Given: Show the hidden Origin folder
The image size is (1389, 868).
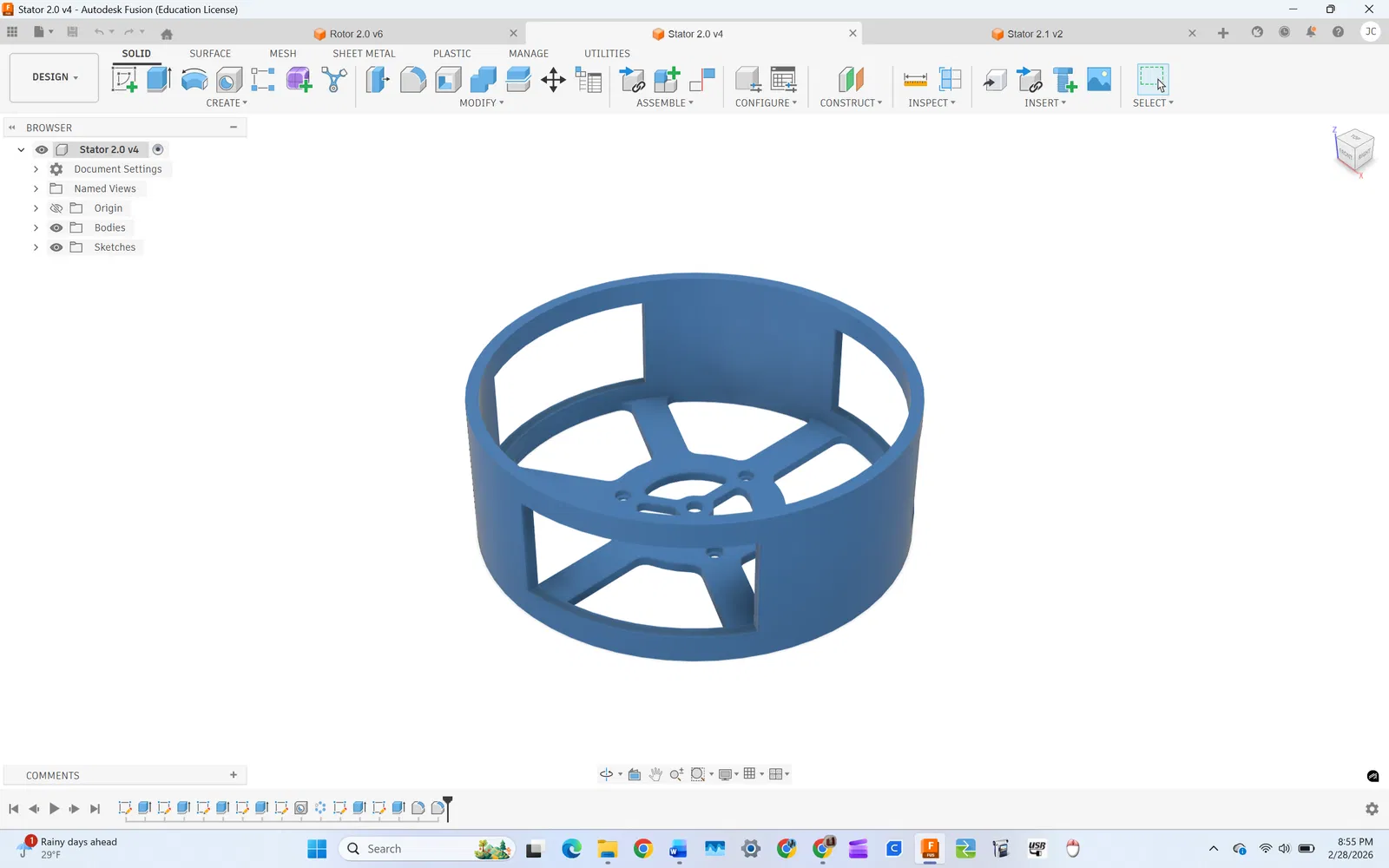Looking at the screenshot, I should pyautogui.click(x=56, y=208).
